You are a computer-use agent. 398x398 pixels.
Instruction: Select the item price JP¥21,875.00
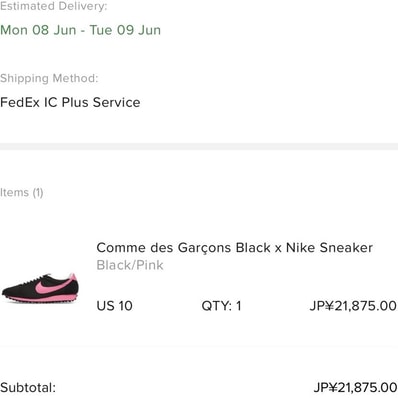click(353, 306)
